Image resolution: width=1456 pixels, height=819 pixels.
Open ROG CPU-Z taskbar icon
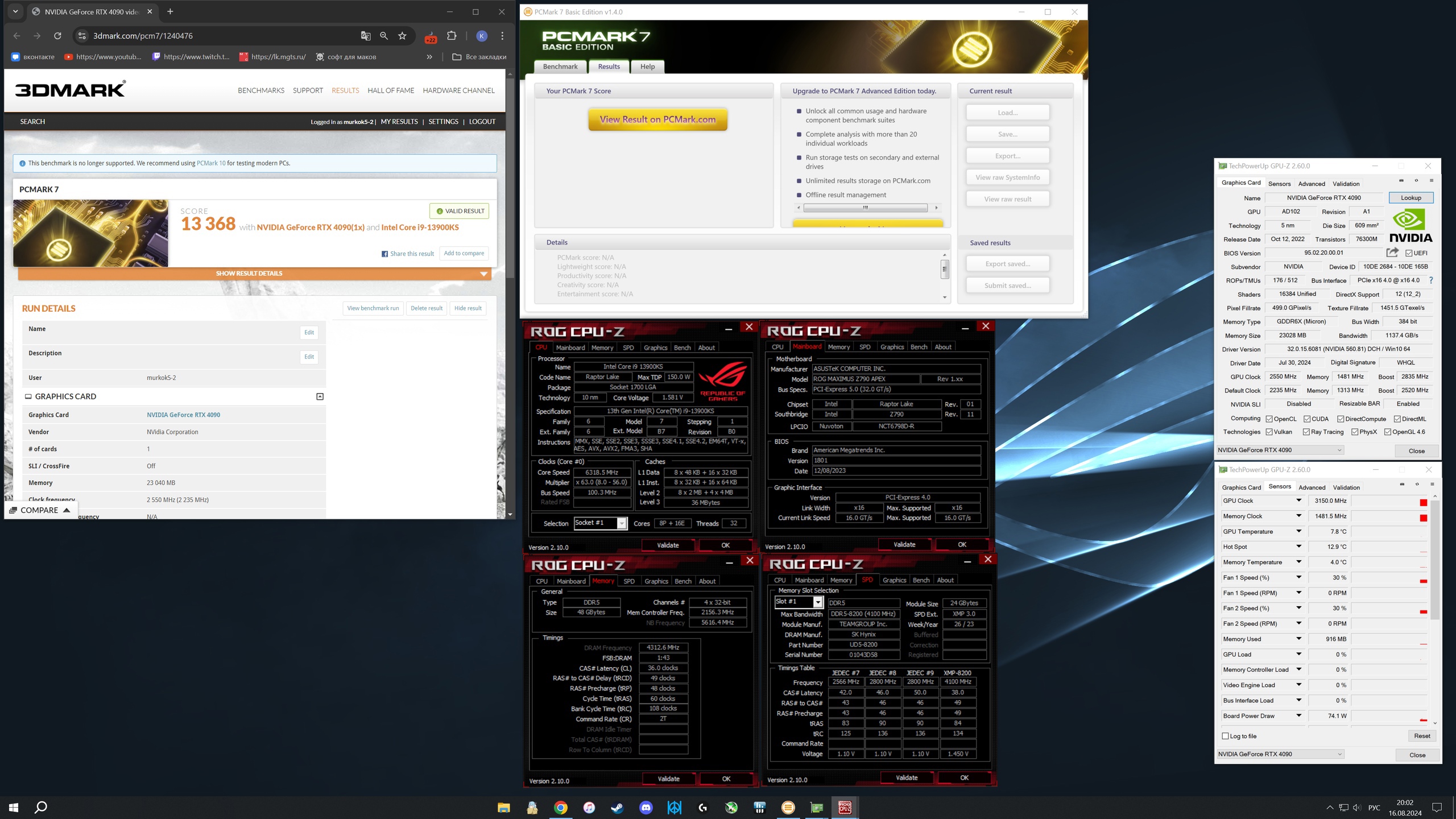[845, 808]
